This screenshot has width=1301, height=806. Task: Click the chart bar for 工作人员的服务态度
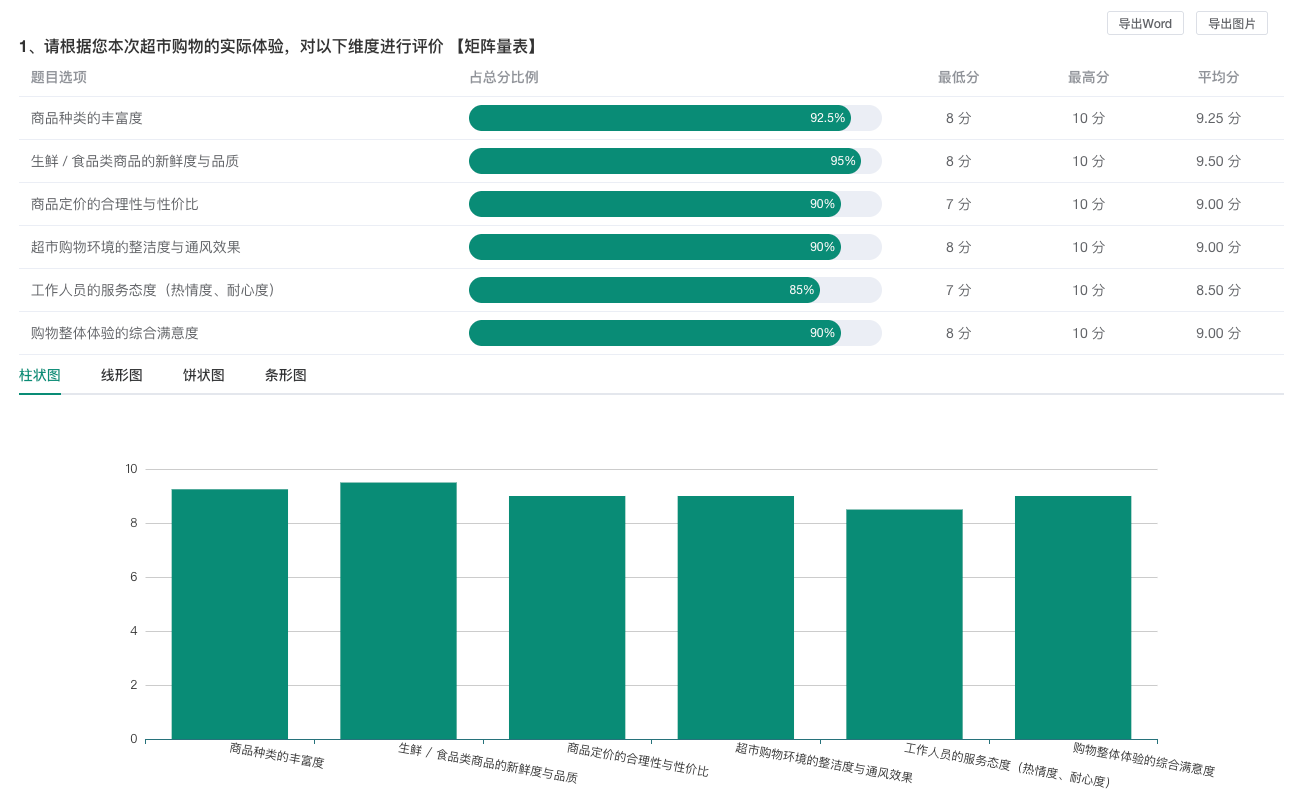coord(904,624)
